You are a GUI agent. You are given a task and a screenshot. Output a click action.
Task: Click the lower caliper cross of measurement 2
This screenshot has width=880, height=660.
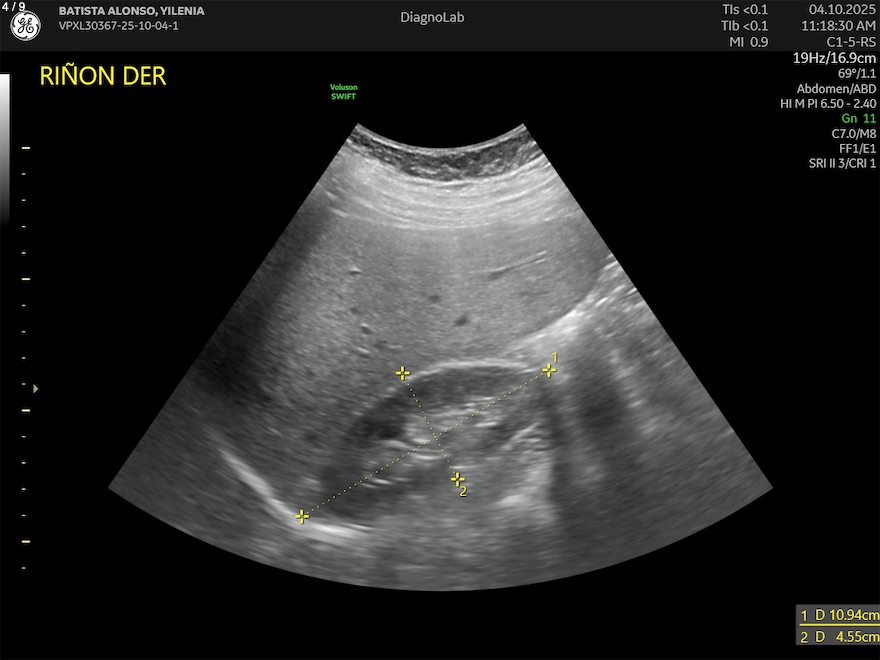click(458, 479)
